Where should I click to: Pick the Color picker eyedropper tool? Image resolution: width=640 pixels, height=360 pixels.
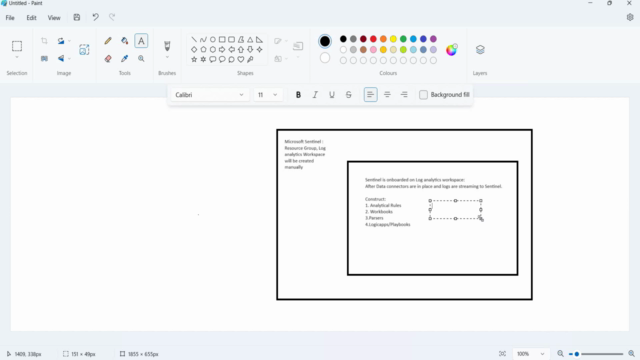click(x=124, y=58)
